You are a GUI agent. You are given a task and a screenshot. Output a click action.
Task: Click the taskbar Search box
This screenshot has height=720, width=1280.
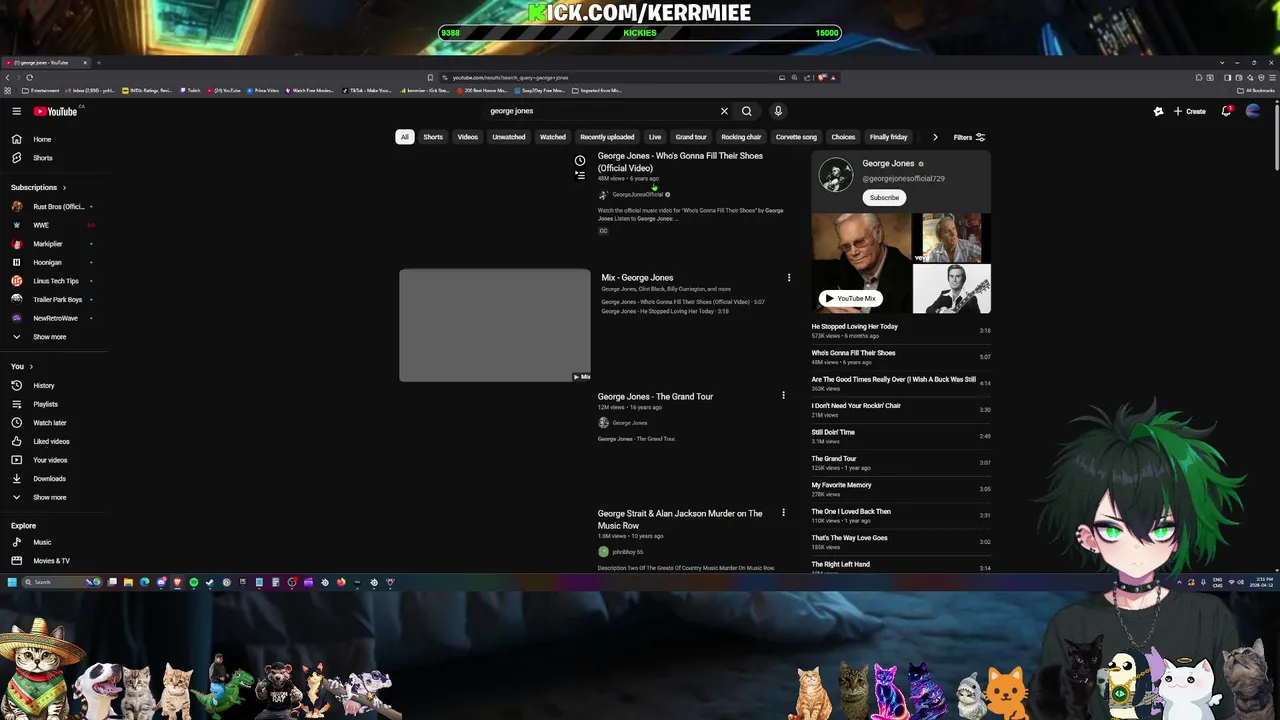click(62, 582)
